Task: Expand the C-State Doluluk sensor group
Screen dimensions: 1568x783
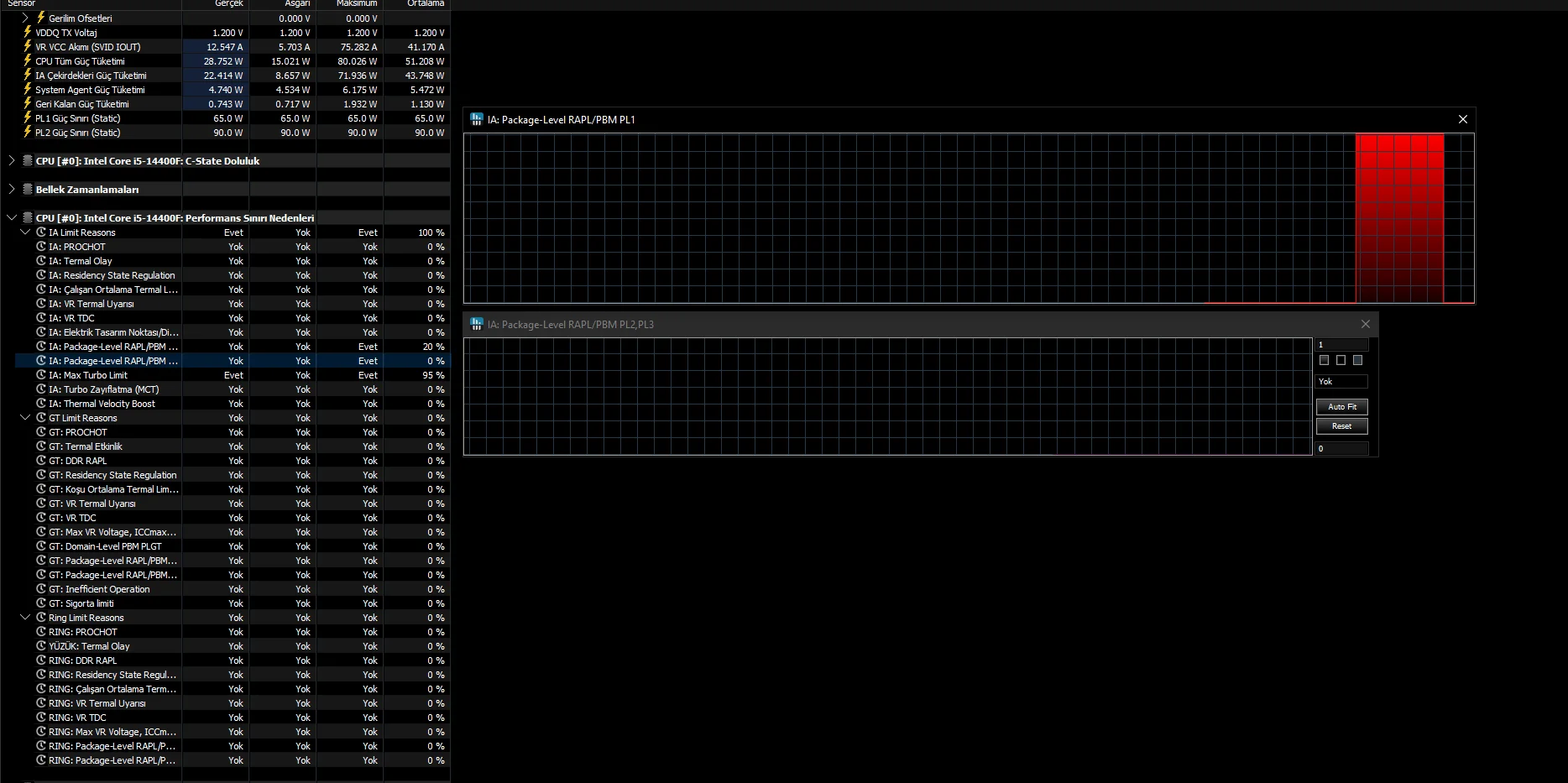Action: [12, 160]
